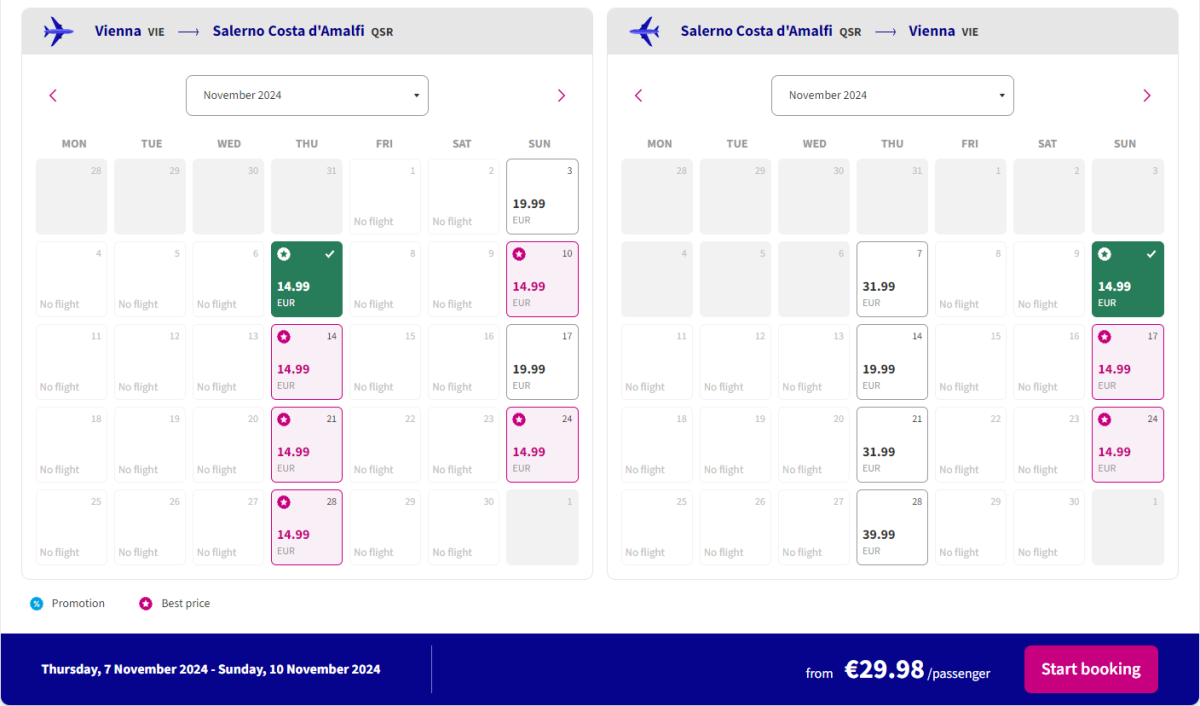Choose return Sunday 24 November best price
Screen dimensions: 1200x706
tap(1127, 445)
